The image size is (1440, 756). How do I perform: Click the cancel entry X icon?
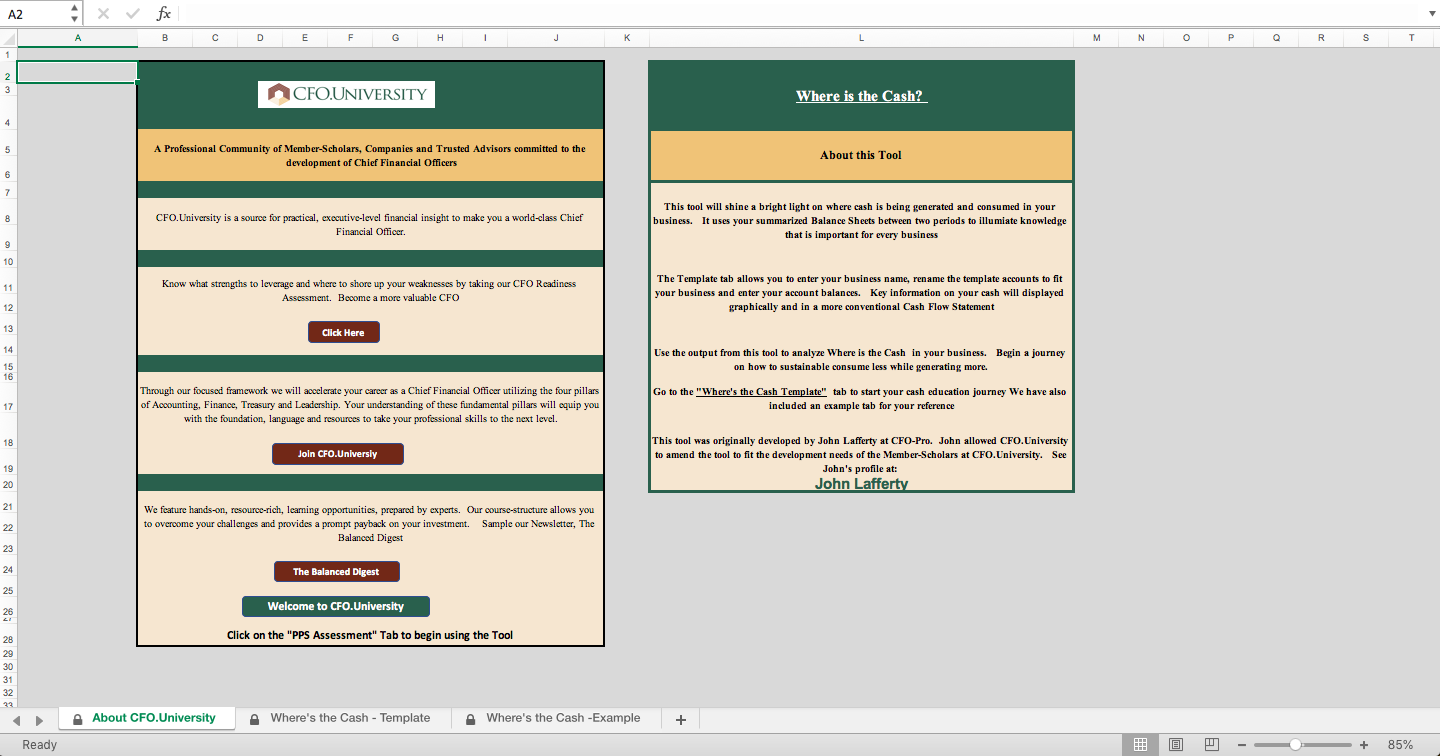(104, 14)
